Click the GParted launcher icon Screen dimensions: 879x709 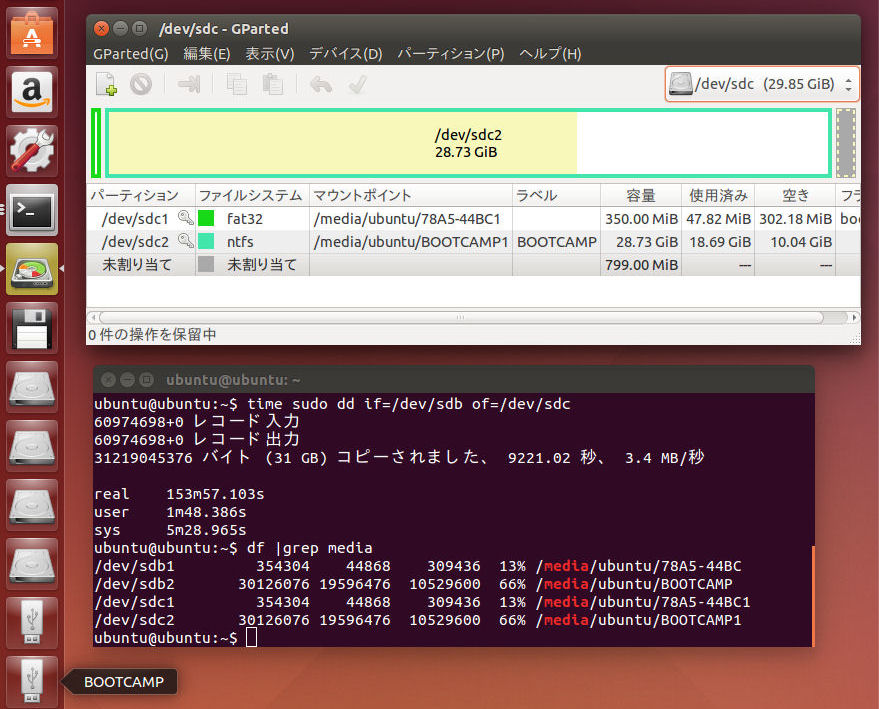click(32, 270)
